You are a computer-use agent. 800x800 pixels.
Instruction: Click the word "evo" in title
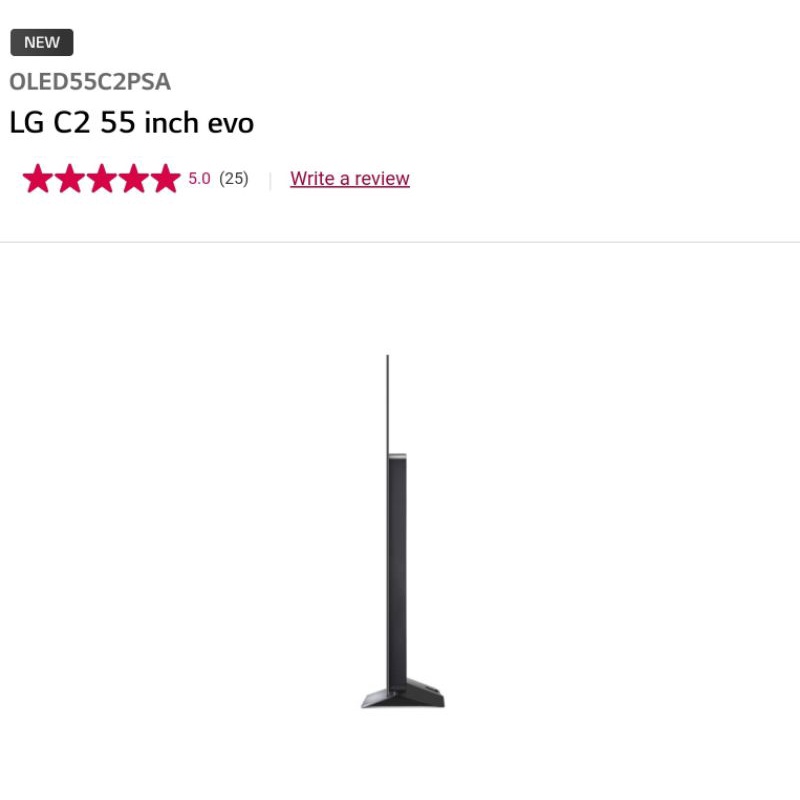(231, 124)
